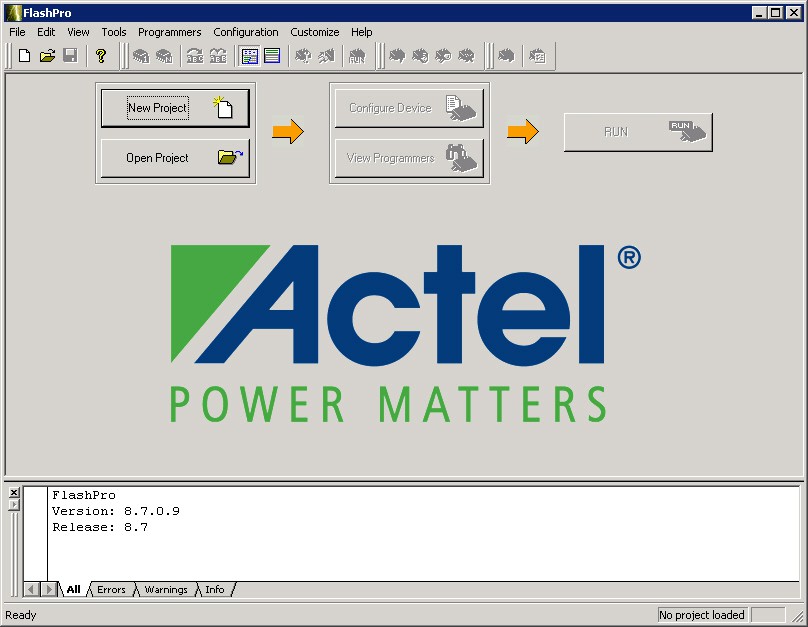
Task: Close the log pane with its X button
Action: coord(14,492)
